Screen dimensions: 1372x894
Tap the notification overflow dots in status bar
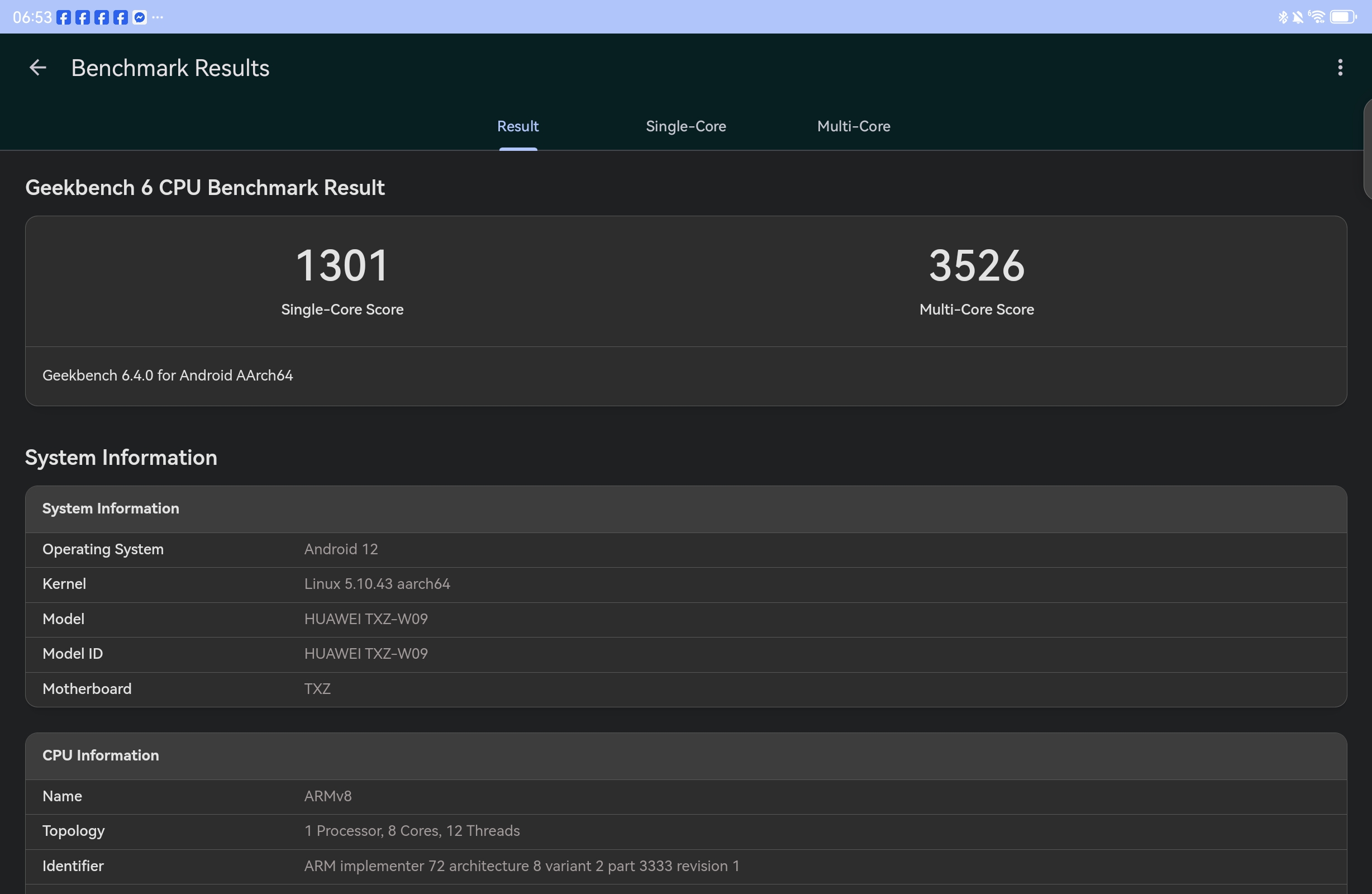point(158,18)
